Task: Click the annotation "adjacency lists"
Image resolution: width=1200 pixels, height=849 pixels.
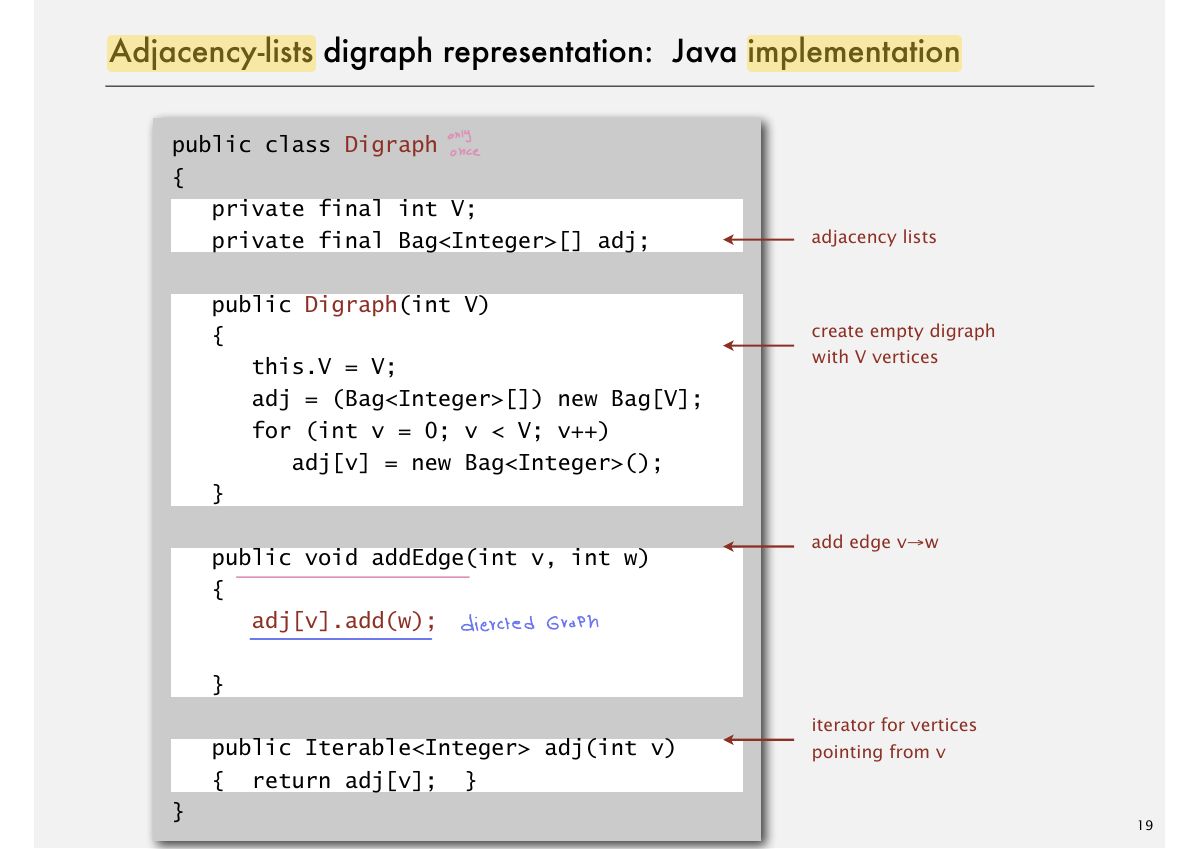Action: pyautogui.click(x=873, y=238)
